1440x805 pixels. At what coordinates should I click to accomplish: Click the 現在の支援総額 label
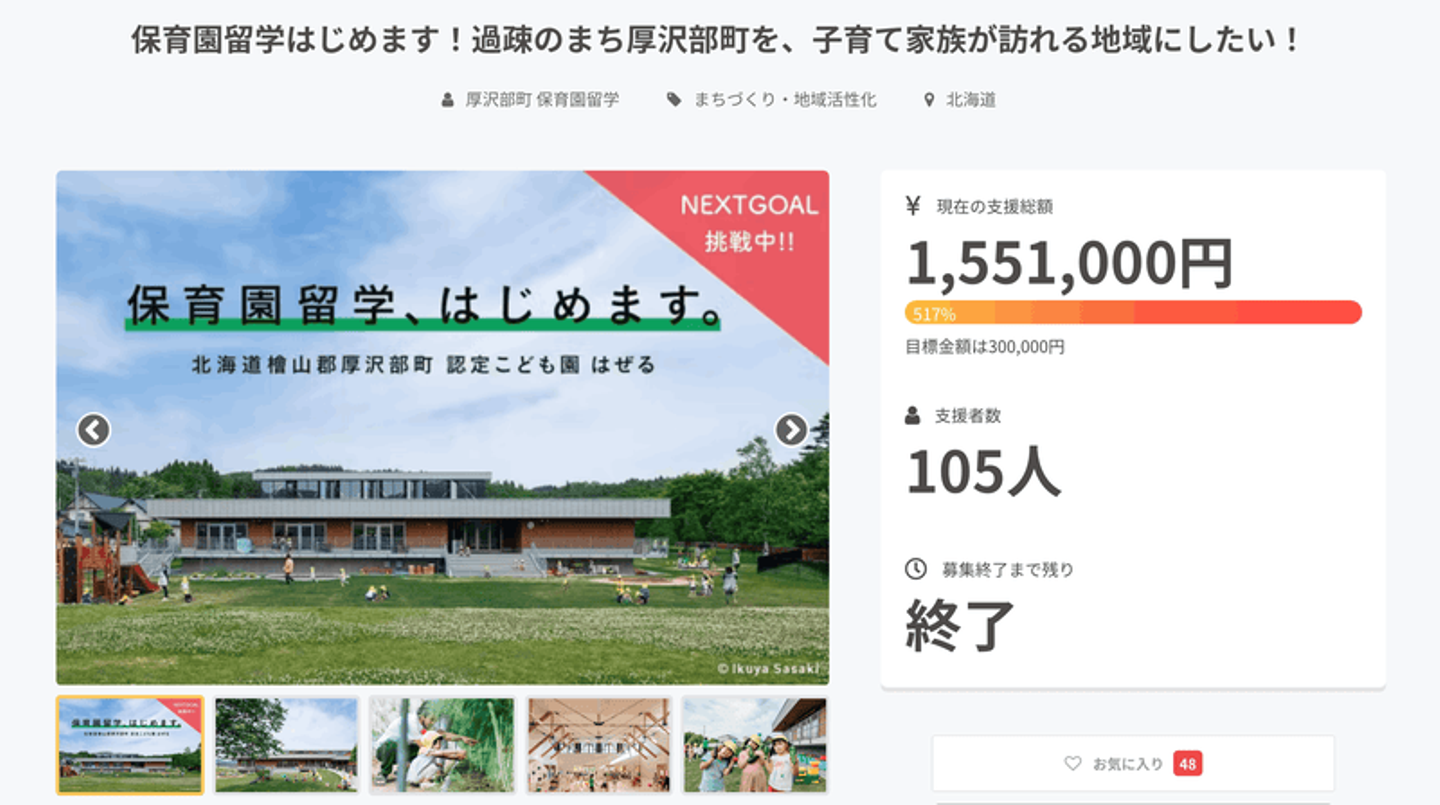(994, 207)
